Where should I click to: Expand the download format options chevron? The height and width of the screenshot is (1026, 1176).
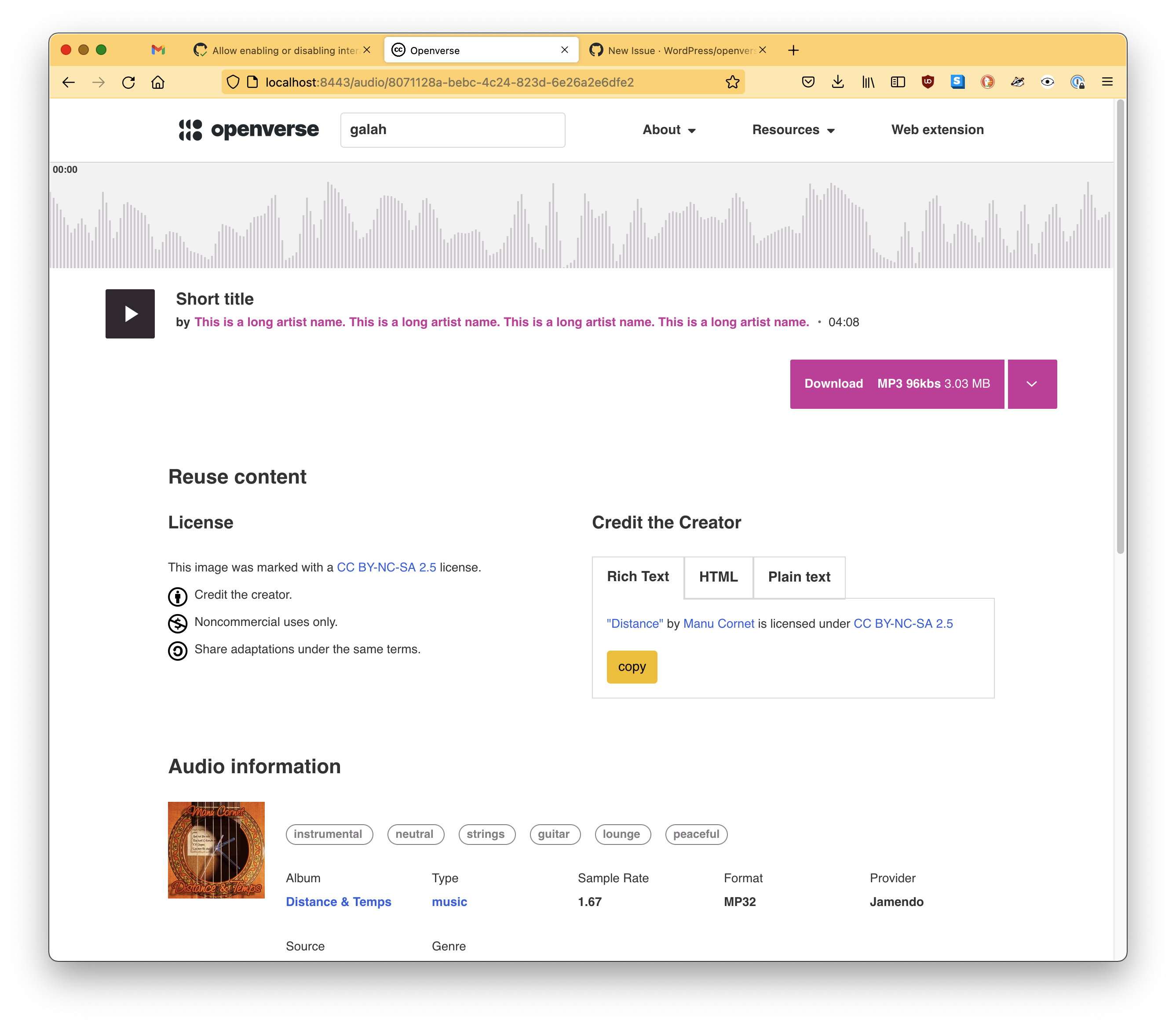click(1032, 384)
